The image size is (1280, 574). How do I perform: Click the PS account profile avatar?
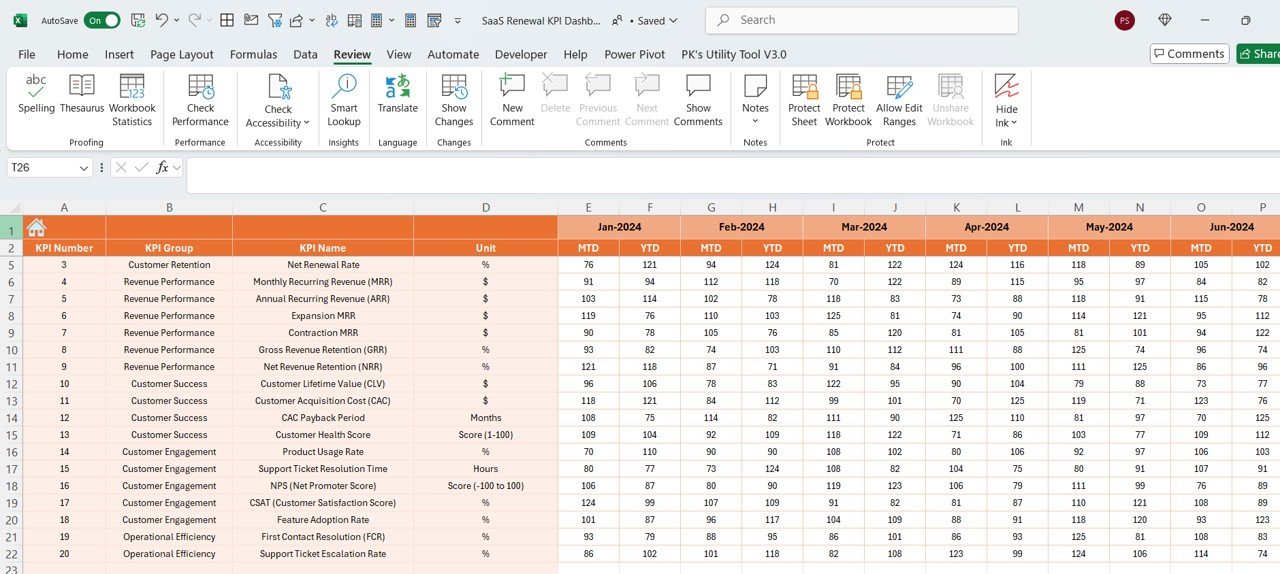[x=1124, y=20]
